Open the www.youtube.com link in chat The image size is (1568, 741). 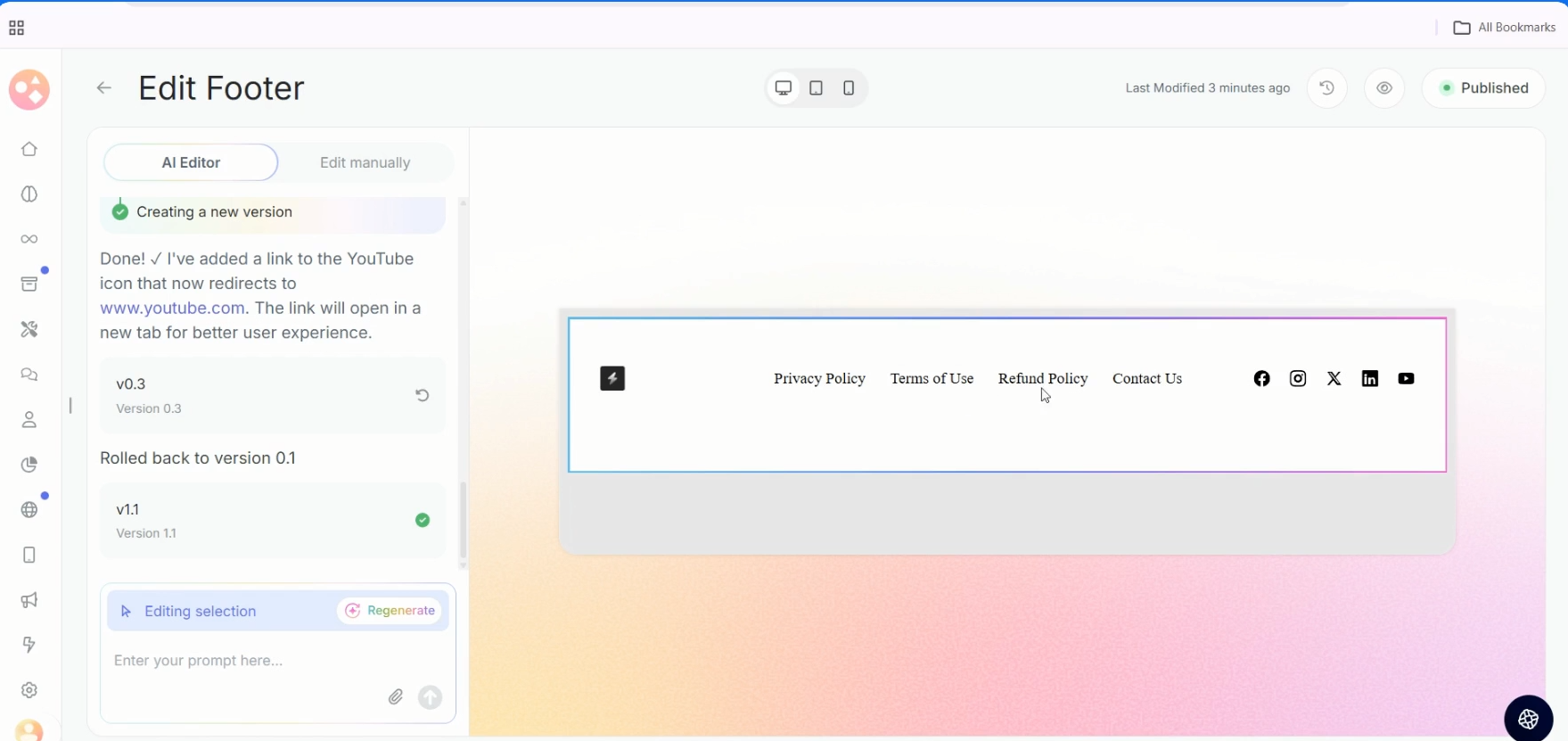tap(172, 308)
